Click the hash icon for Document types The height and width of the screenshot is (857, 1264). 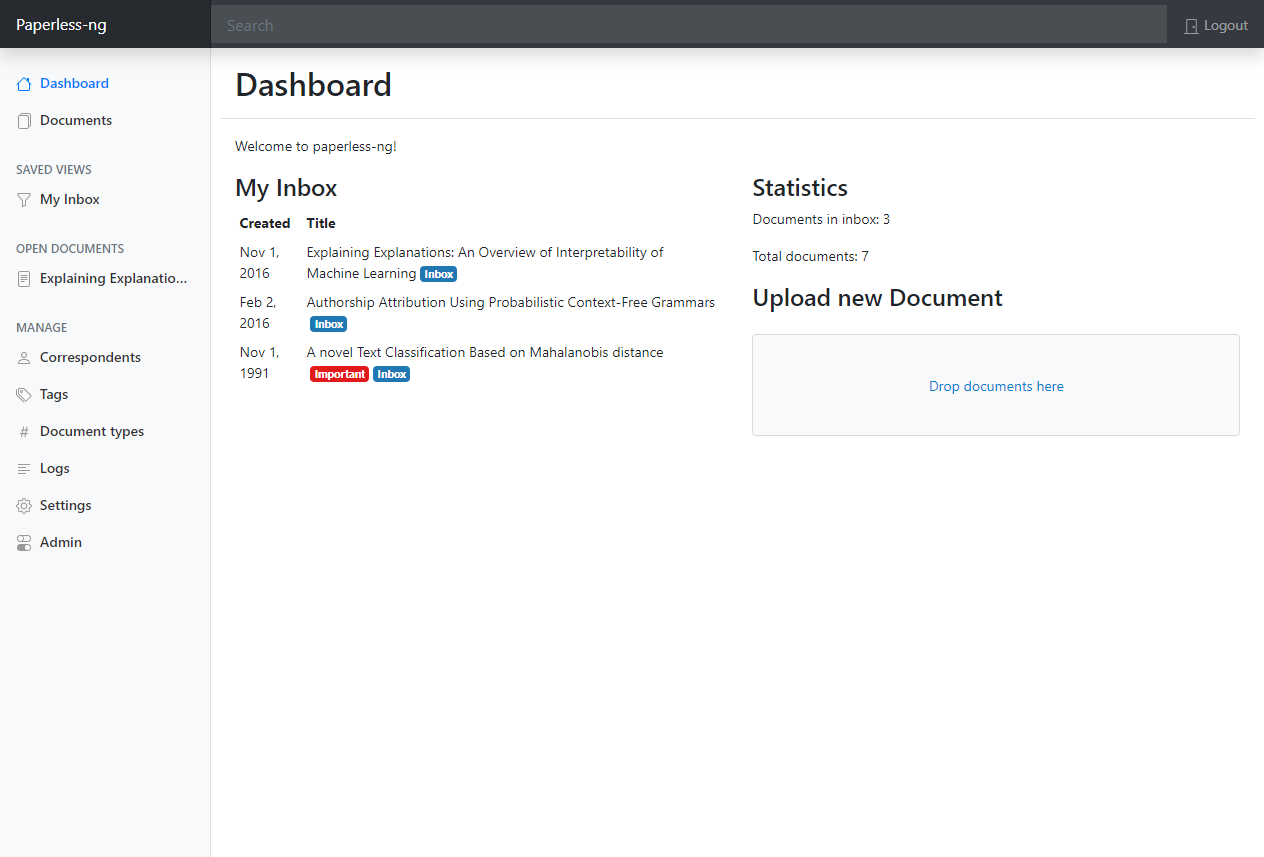(24, 432)
